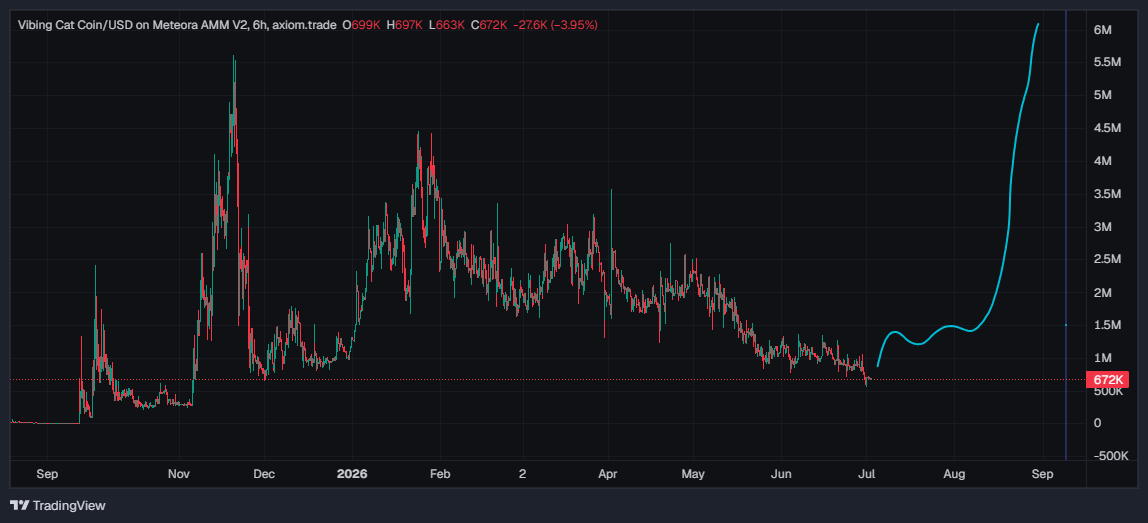This screenshot has width=1148, height=523.
Task: Click the Feb label on time axis
Action: 439,474
